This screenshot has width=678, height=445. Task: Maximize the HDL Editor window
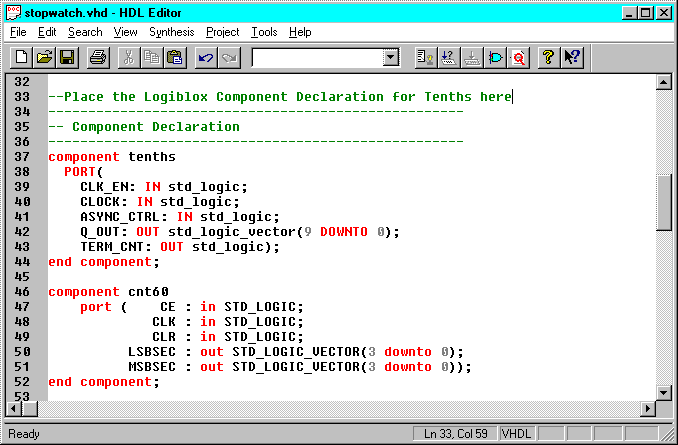pyautogui.click(x=645, y=13)
